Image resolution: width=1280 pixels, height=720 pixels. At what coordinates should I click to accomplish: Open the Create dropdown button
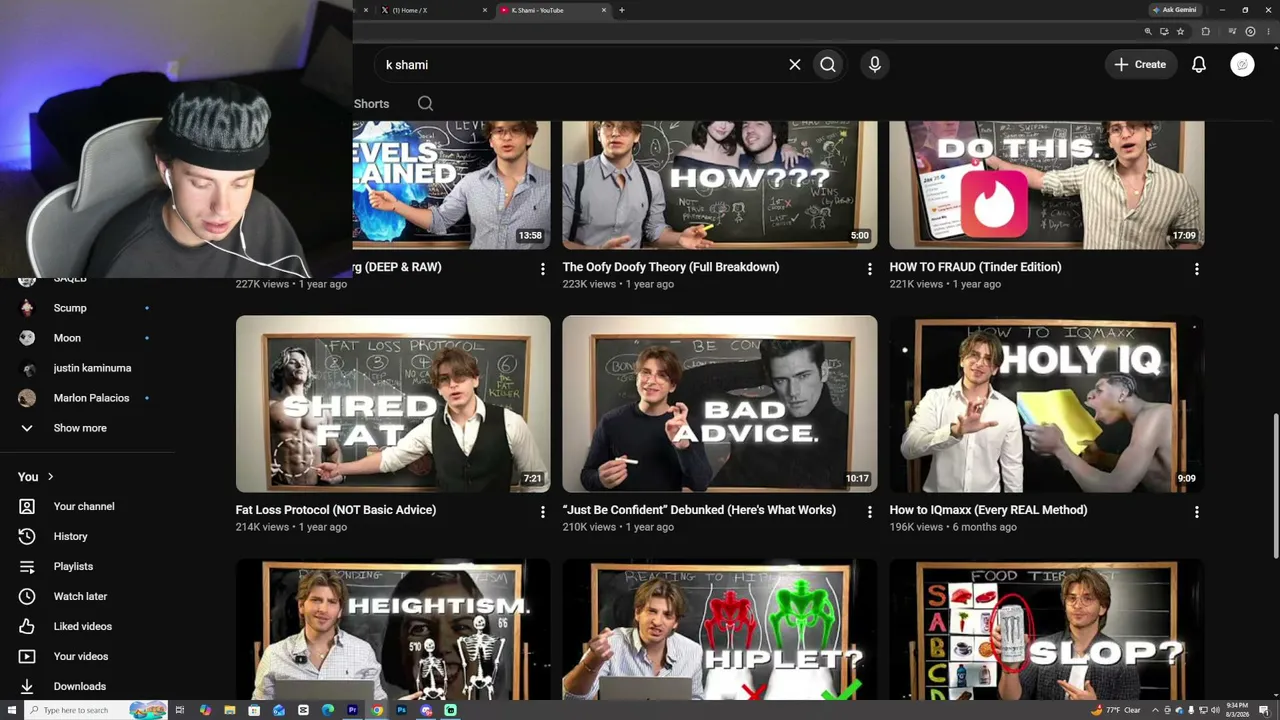(1140, 65)
